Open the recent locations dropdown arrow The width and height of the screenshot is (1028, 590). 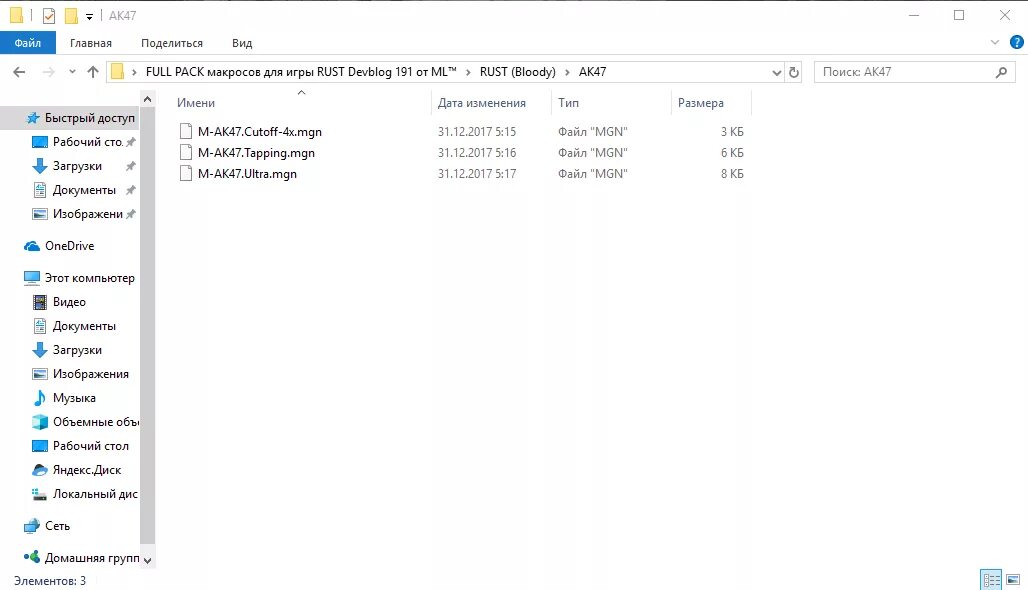[x=72, y=72]
